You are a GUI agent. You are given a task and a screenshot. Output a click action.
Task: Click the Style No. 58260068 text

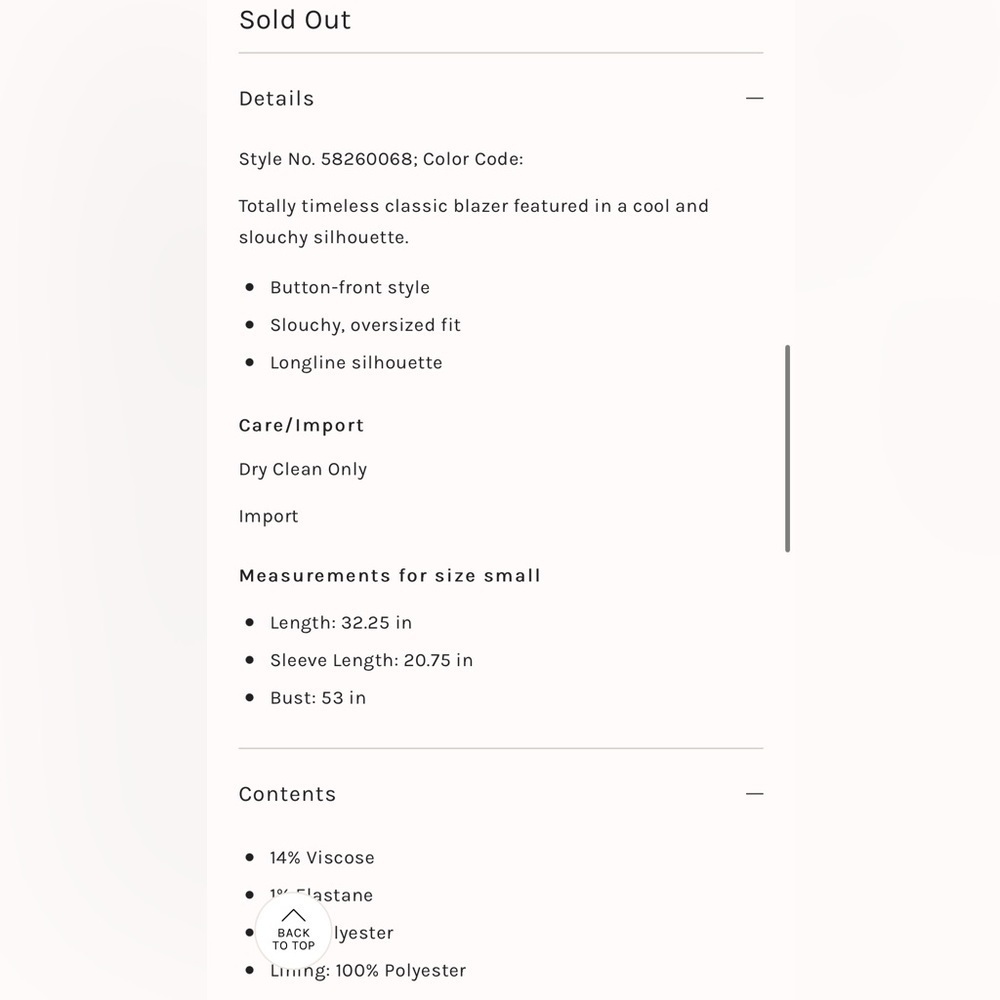pos(328,159)
